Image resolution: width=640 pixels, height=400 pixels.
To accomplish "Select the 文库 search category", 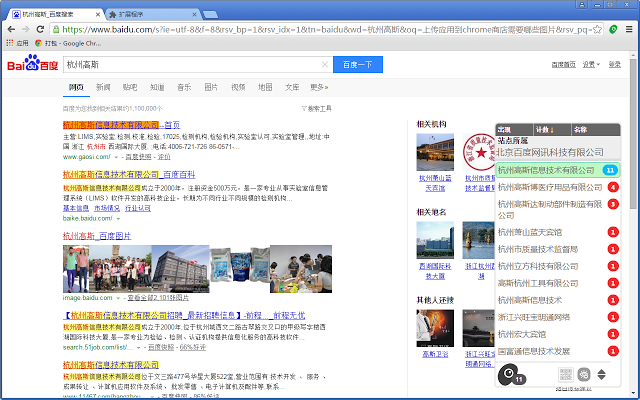I will (292, 87).
